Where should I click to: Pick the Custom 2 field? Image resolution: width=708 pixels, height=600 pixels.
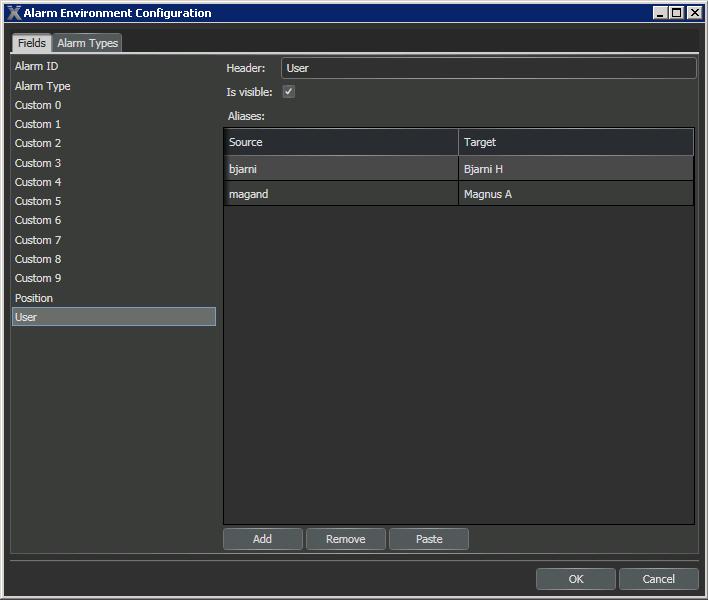tap(114, 143)
